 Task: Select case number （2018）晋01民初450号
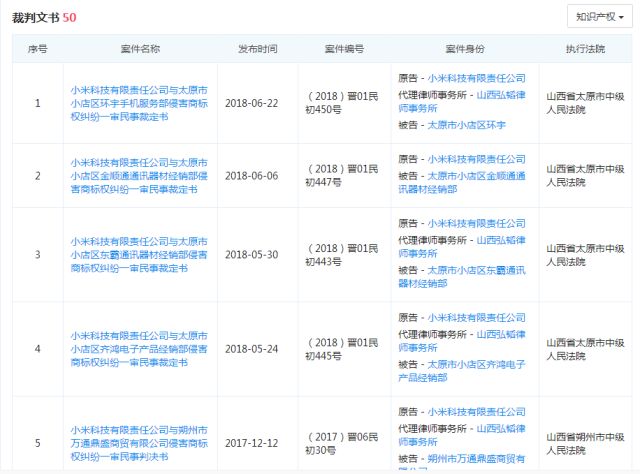[342, 103]
